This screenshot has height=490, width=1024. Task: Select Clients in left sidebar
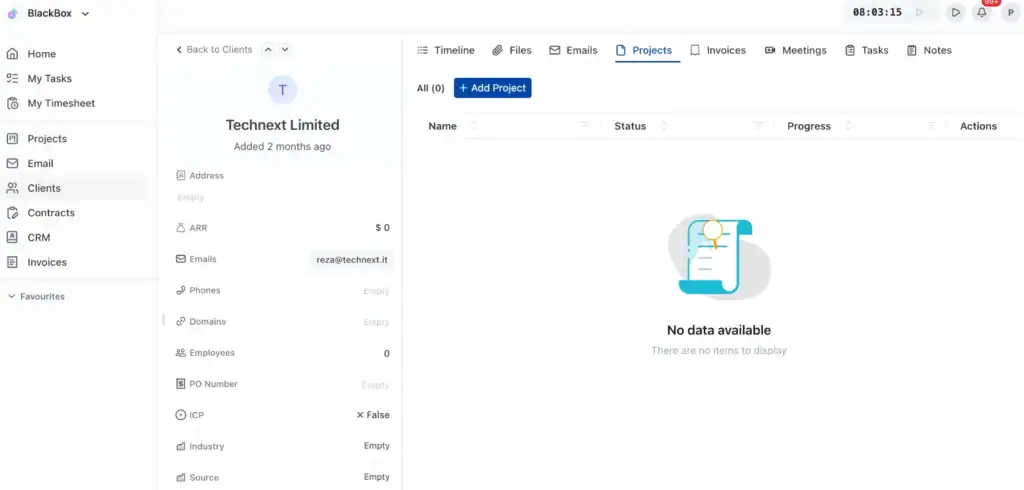click(44, 188)
